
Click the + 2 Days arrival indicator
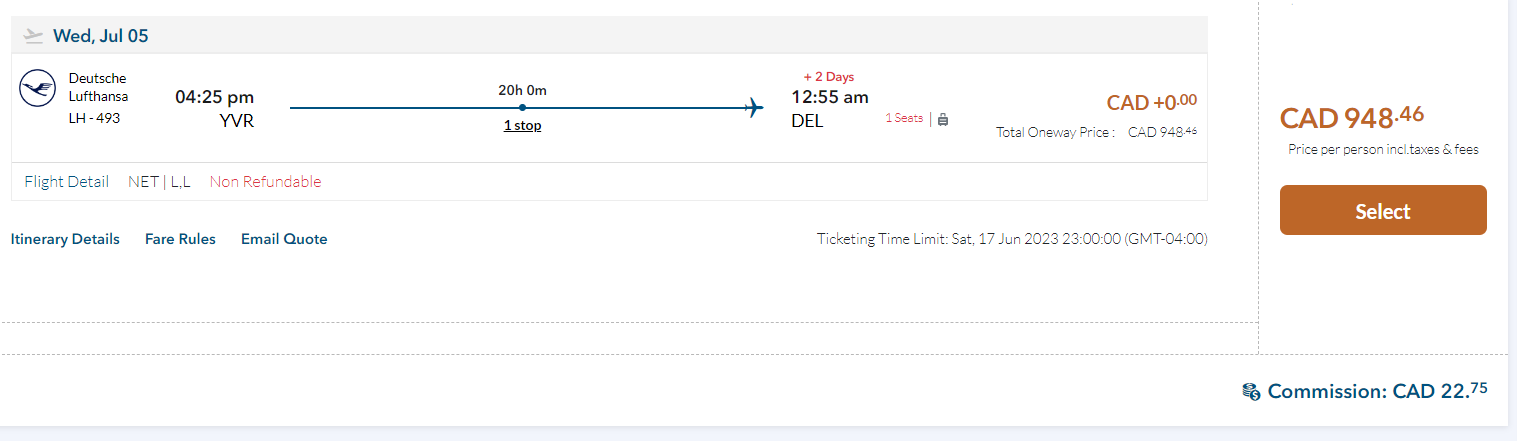pyautogui.click(x=829, y=77)
